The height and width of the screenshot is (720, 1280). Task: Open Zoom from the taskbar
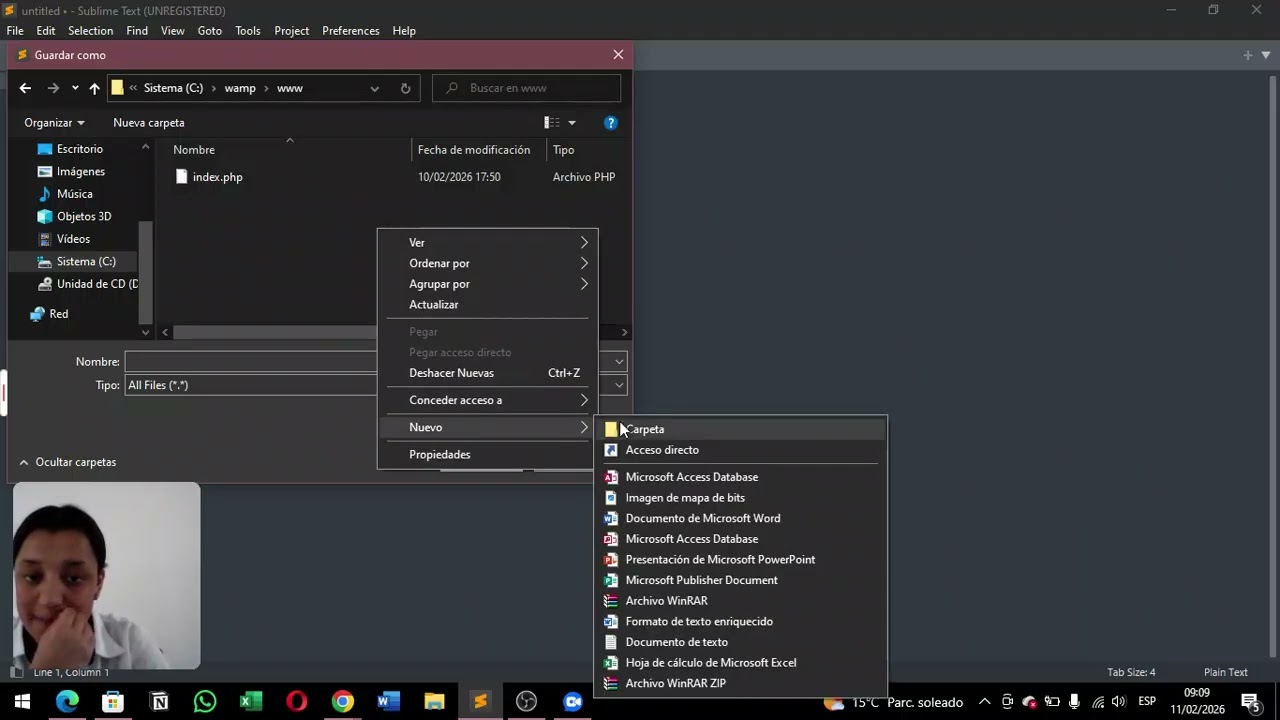(573, 702)
